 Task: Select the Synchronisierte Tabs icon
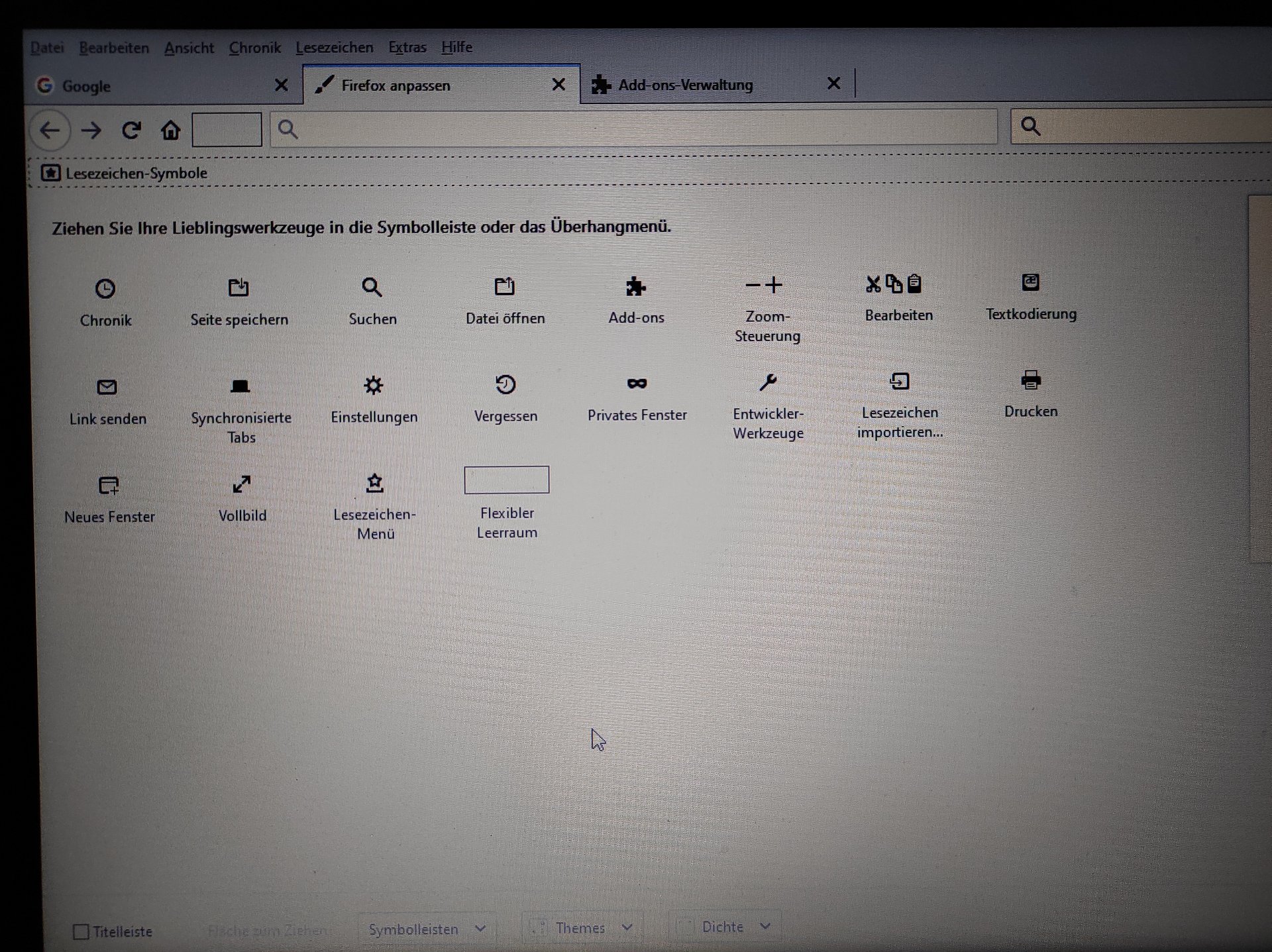[x=240, y=386]
